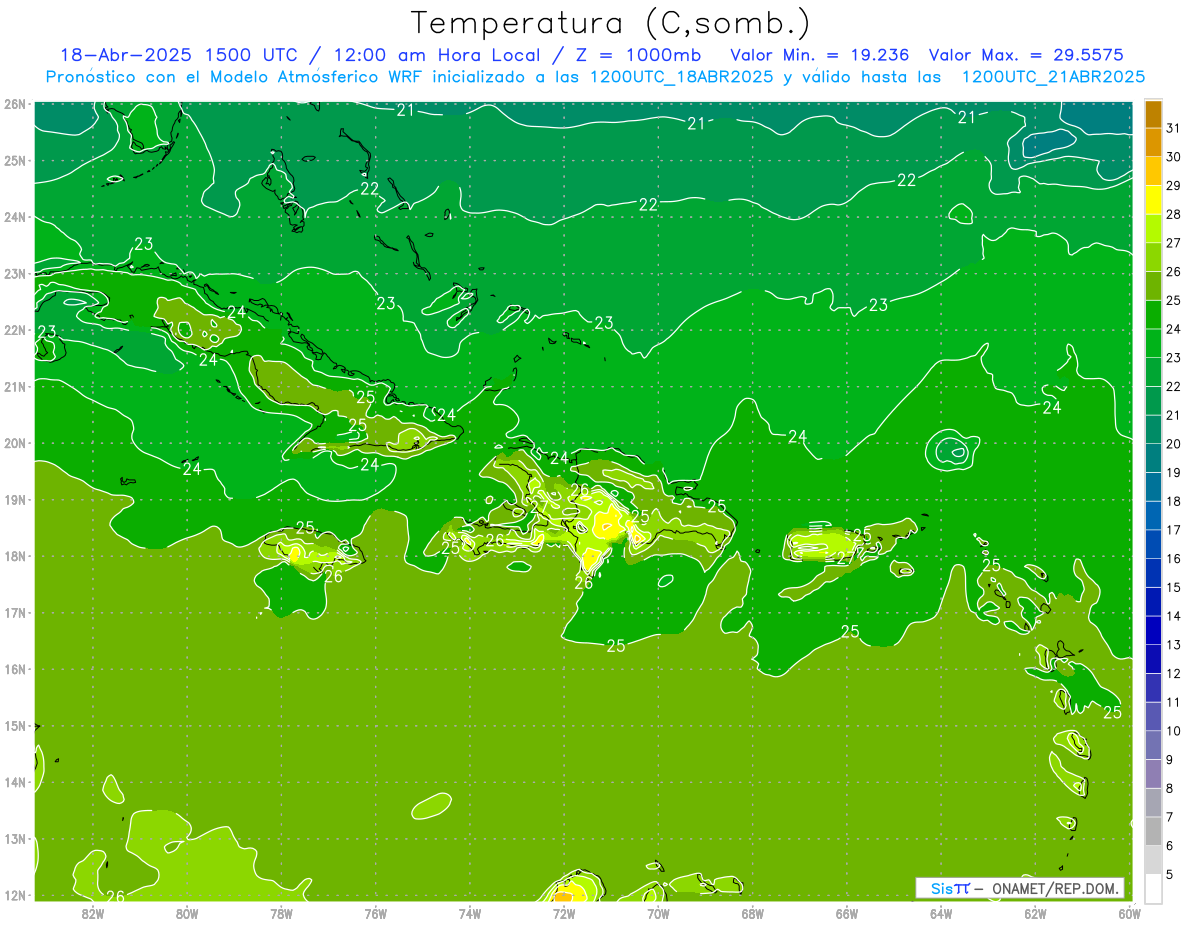
Task: Click the 12N latitude axis label
Action: pyautogui.click(x=15, y=895)
